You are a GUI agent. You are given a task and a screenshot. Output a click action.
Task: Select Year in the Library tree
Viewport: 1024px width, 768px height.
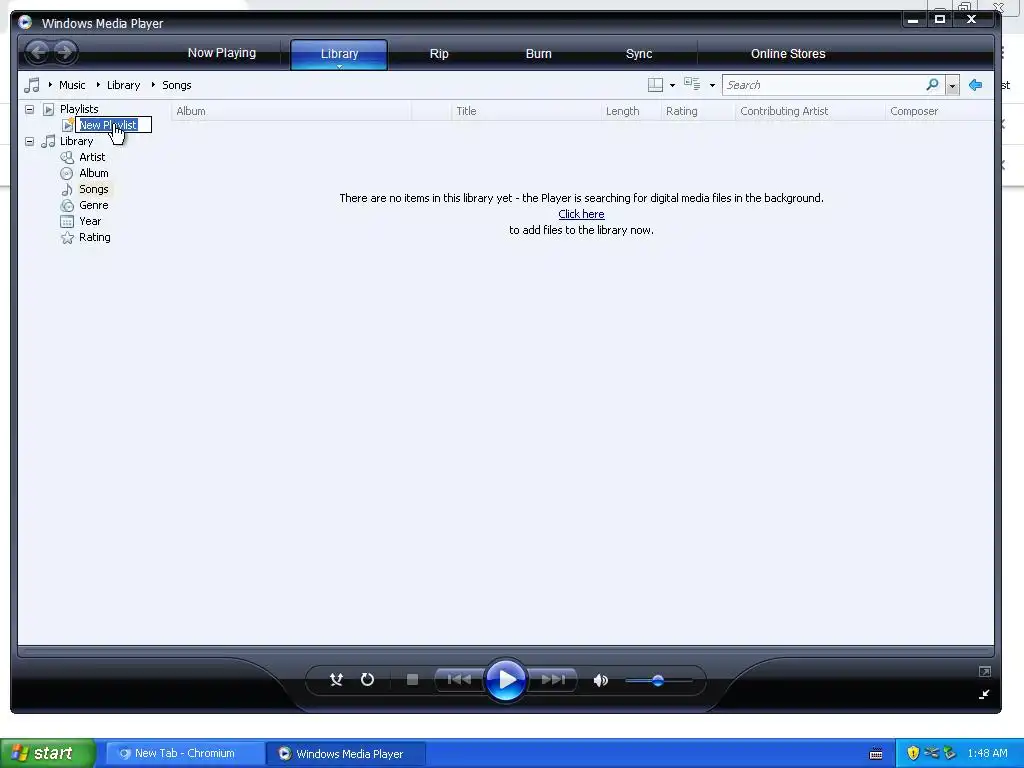point(90,221)
